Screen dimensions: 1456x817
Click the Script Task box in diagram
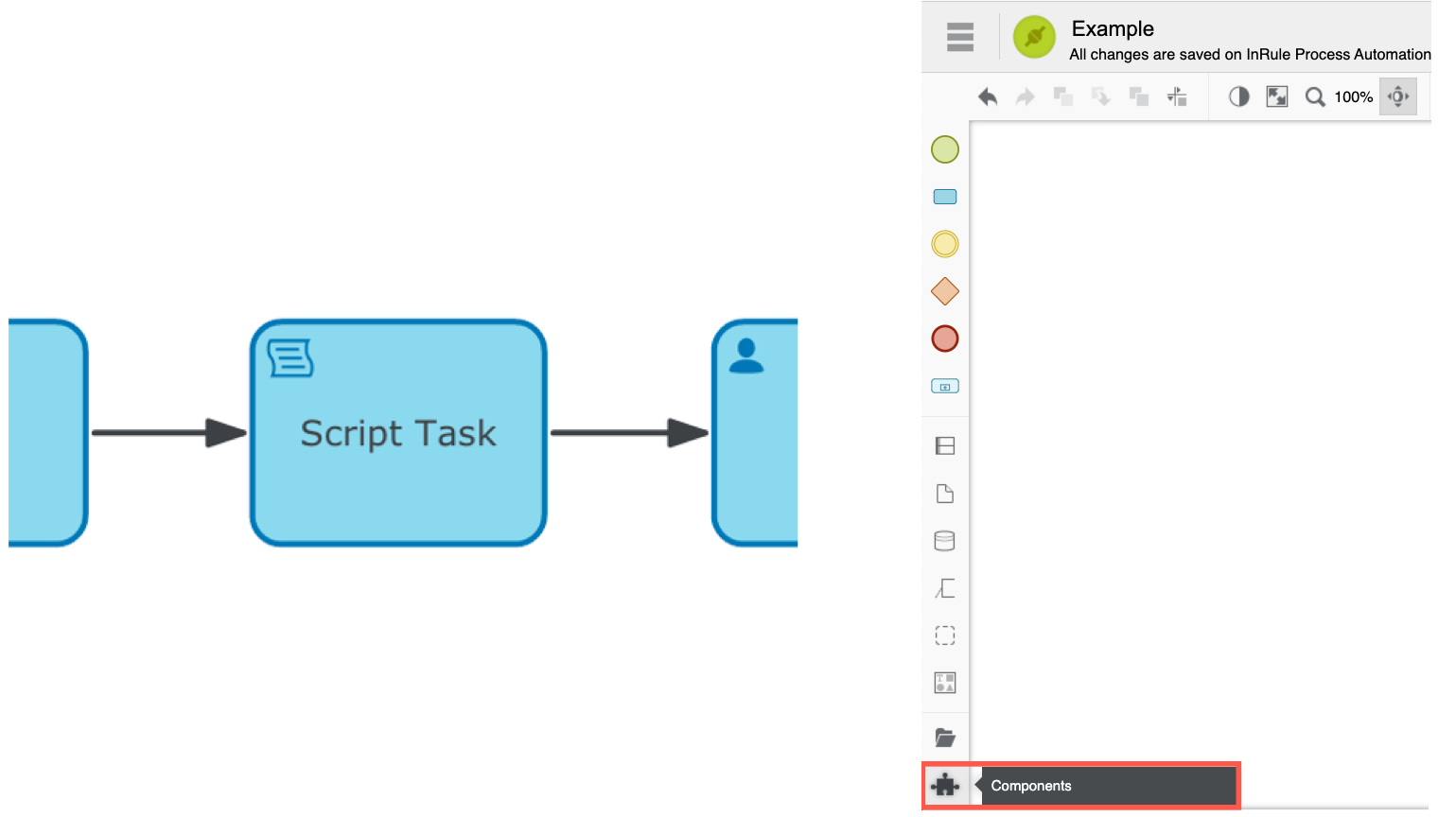point(398,433)
